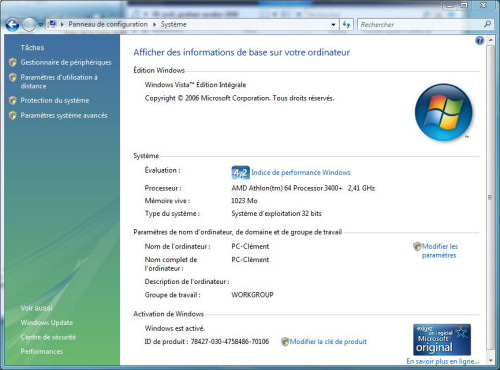This screenshot has width=500, height=370.
Task: Select WORKGROUP value
Action: coord(252,295)
